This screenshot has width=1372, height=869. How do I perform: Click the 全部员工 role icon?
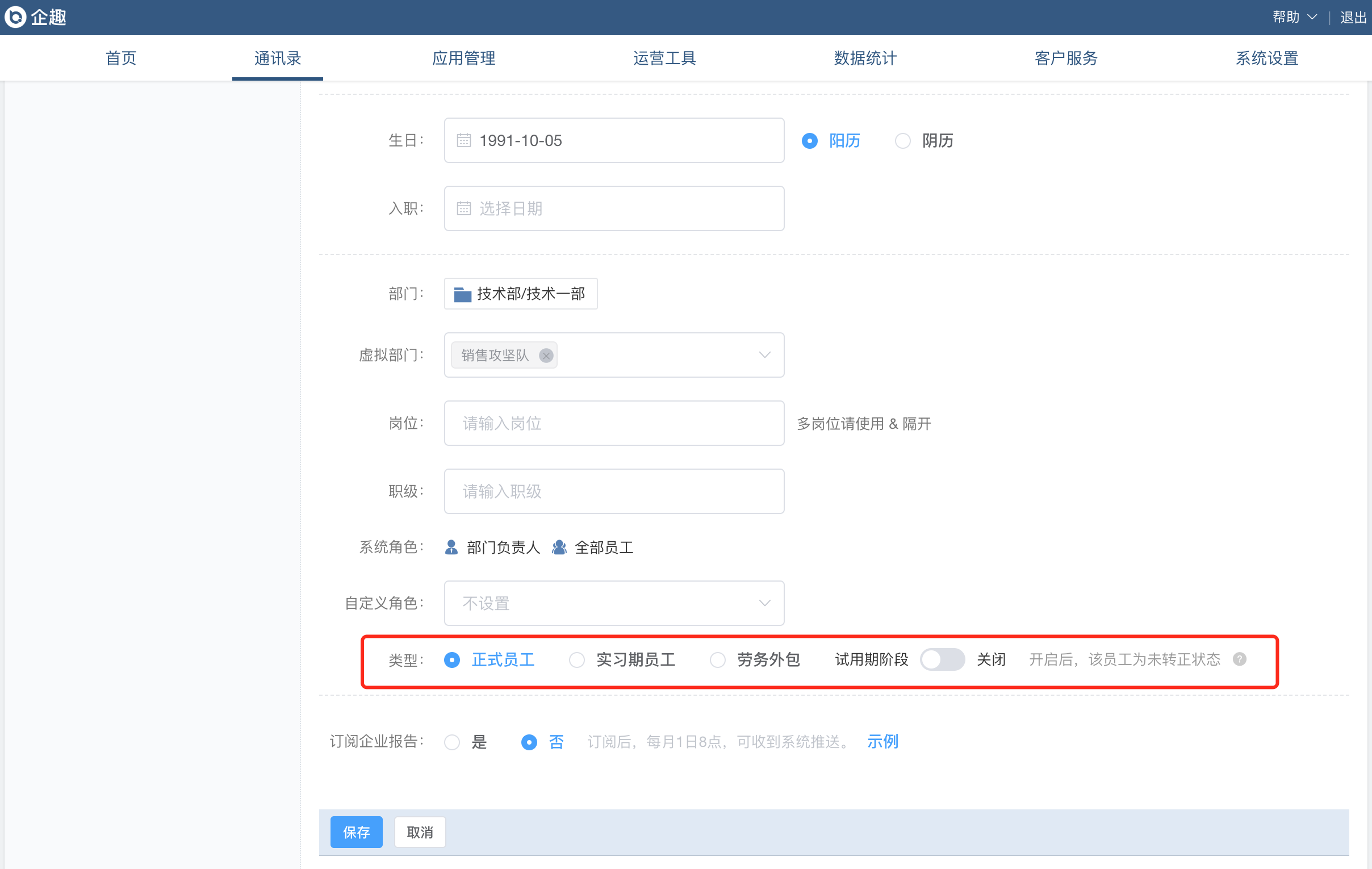[559, 547]
